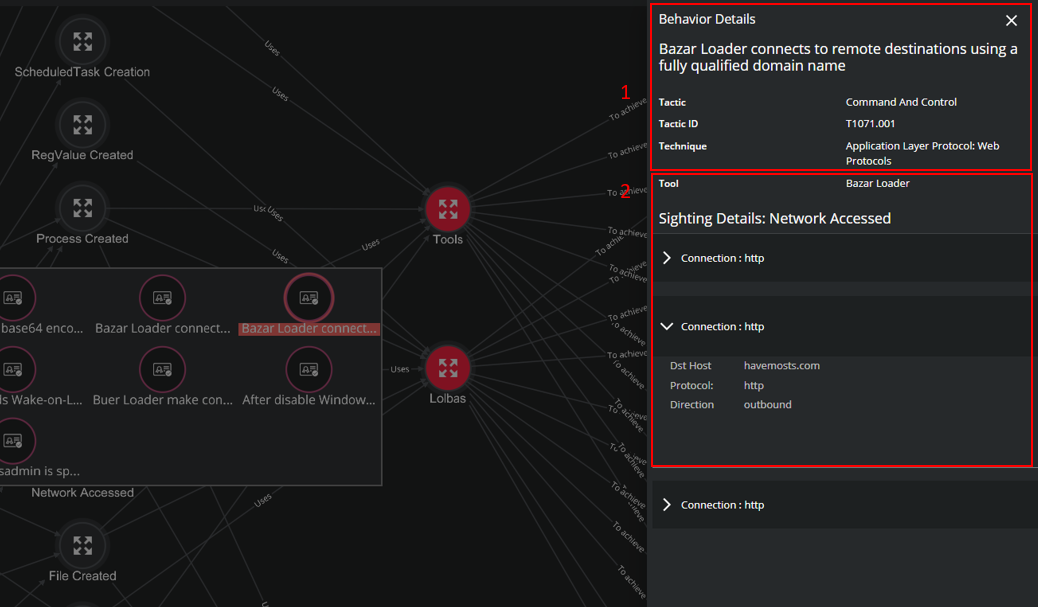Click the After disable Window... behavior icon
Screen dimensions: 1038x607
coord(308,369)
